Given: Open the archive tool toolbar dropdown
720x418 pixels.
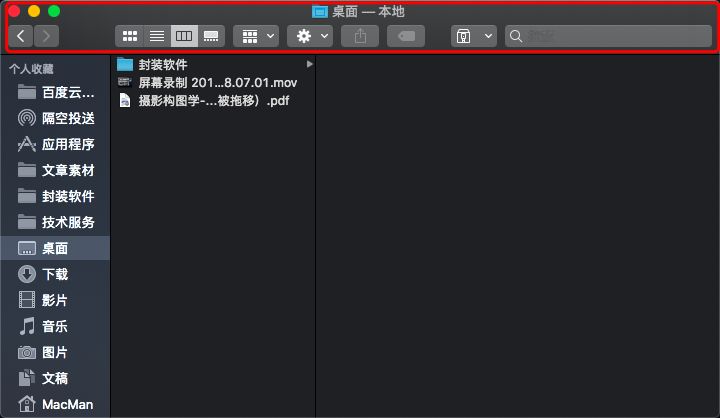Looking at the screenshot, I should [474, 36].
